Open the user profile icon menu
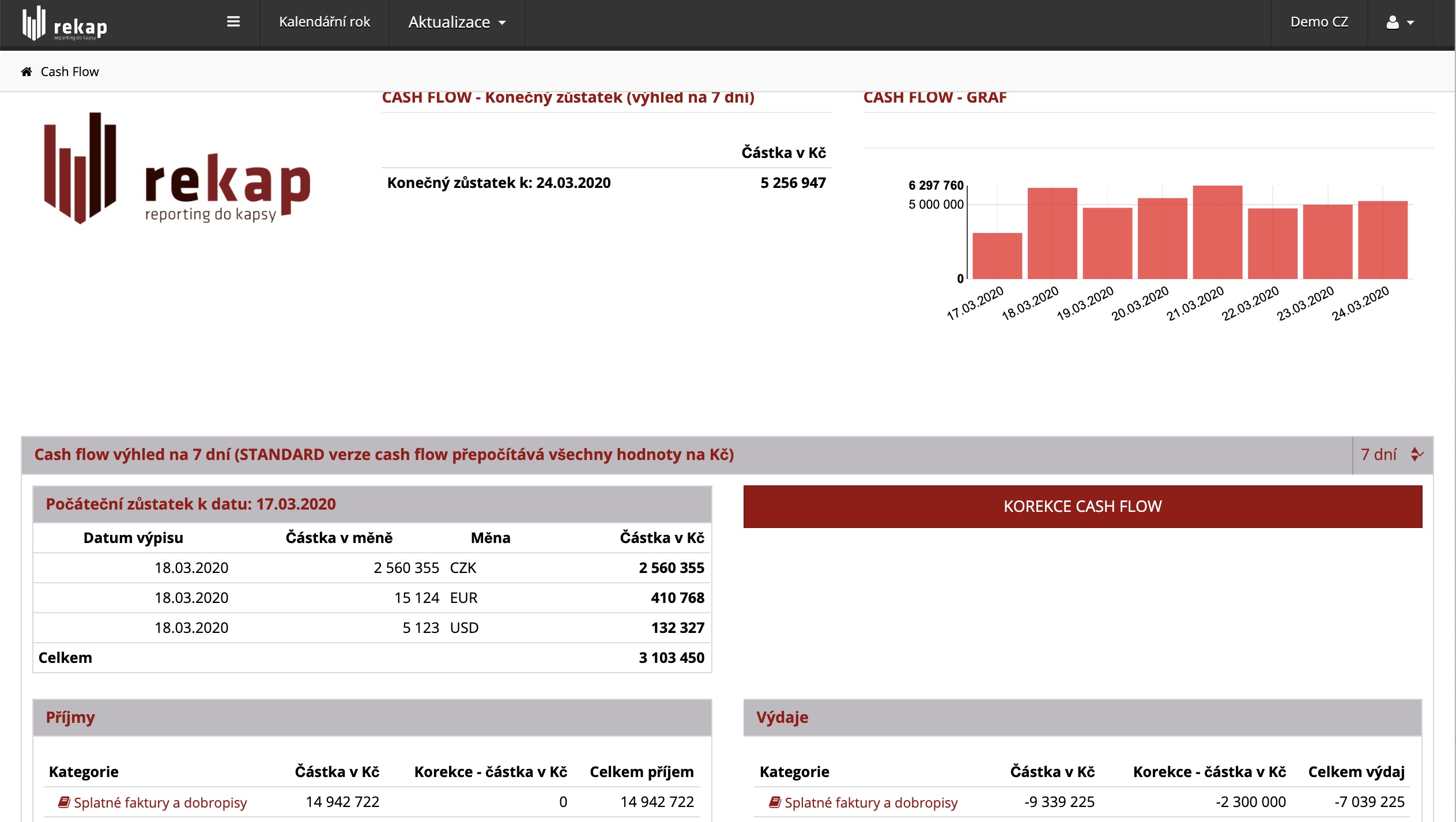Image resolution: width=1456 pixels, height=822 pixels. [x=1392, y=22]
